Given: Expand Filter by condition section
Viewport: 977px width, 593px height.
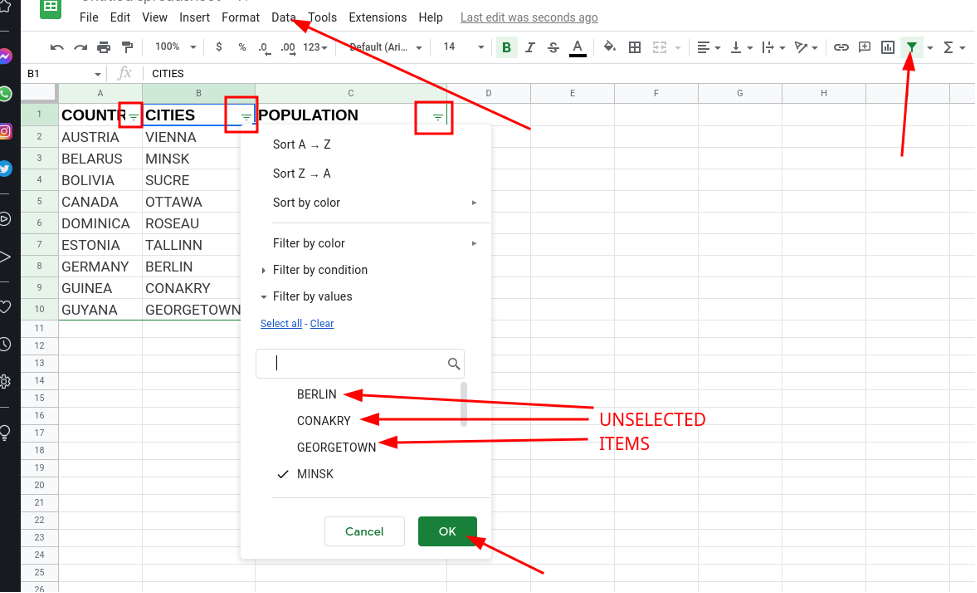Looking at the screenshot, I should (x=366, y=270).
